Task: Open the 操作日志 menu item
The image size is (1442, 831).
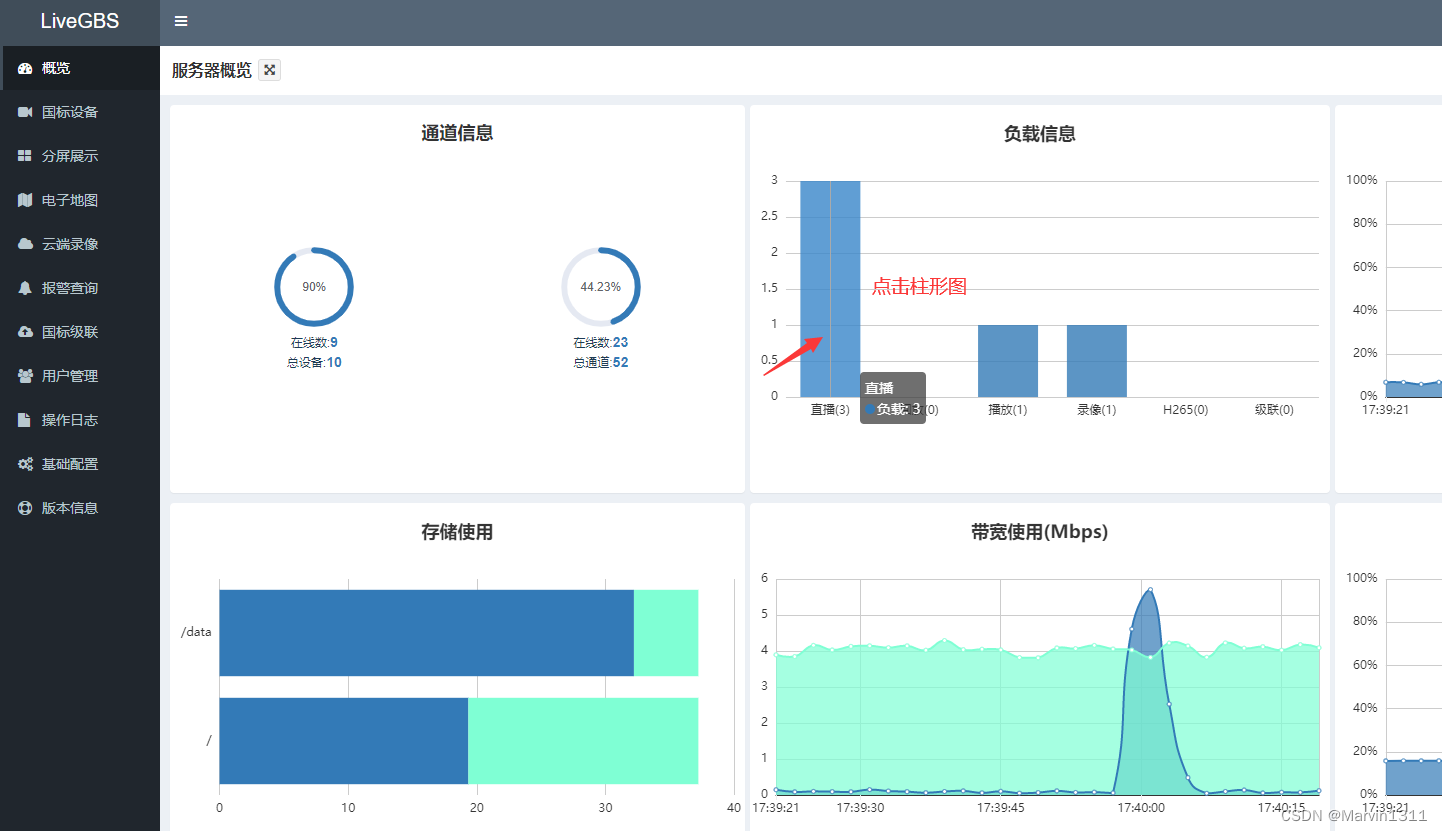Action: click(x=80, y=420)
